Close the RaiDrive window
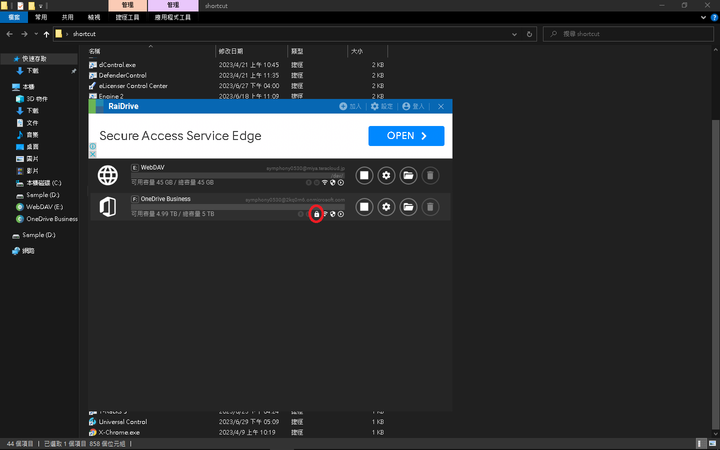Screen dimensions: 720x450 click(441, 106)
